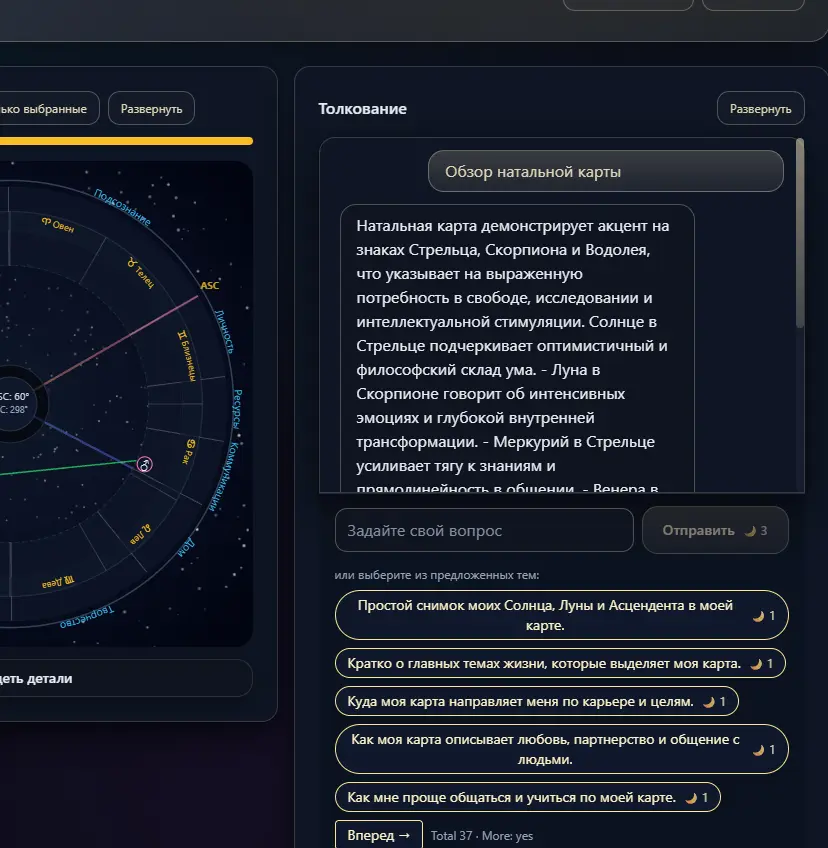The width and height of the screenshot is (828, 848).
Task: Pick the career and goals topic
Action: point(536,702)
